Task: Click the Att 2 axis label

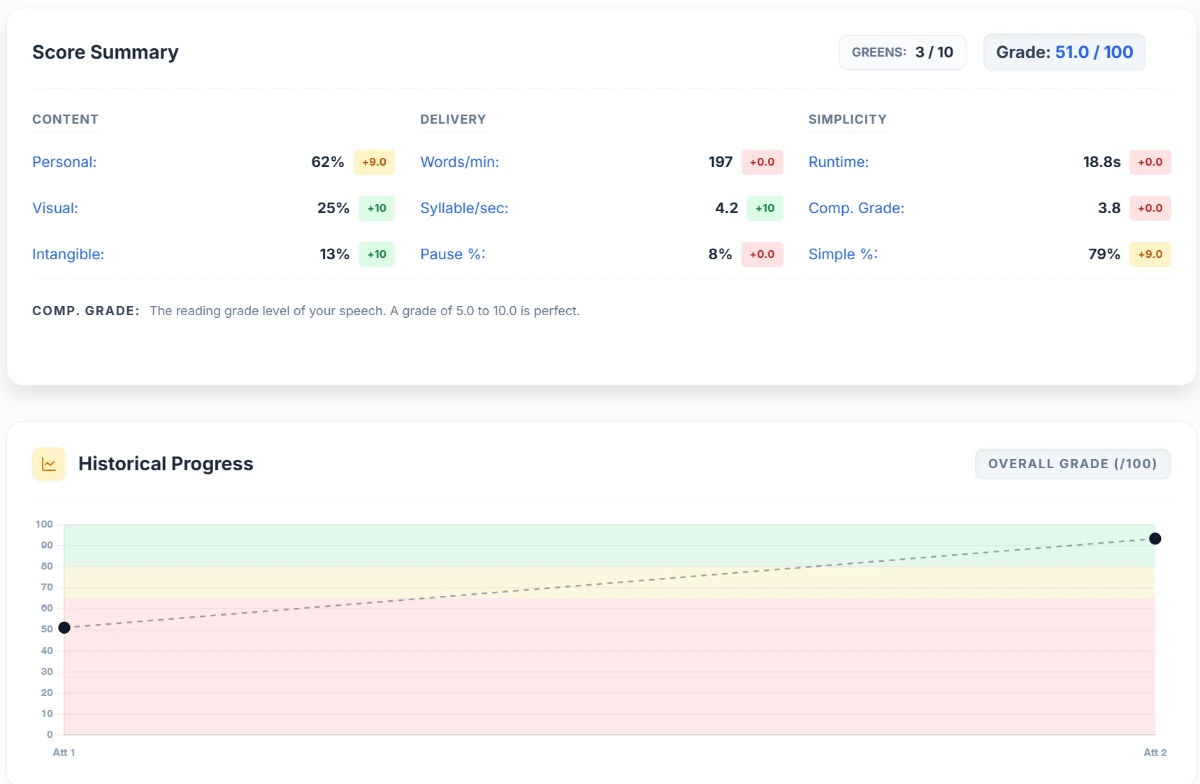Action: 1155,752
